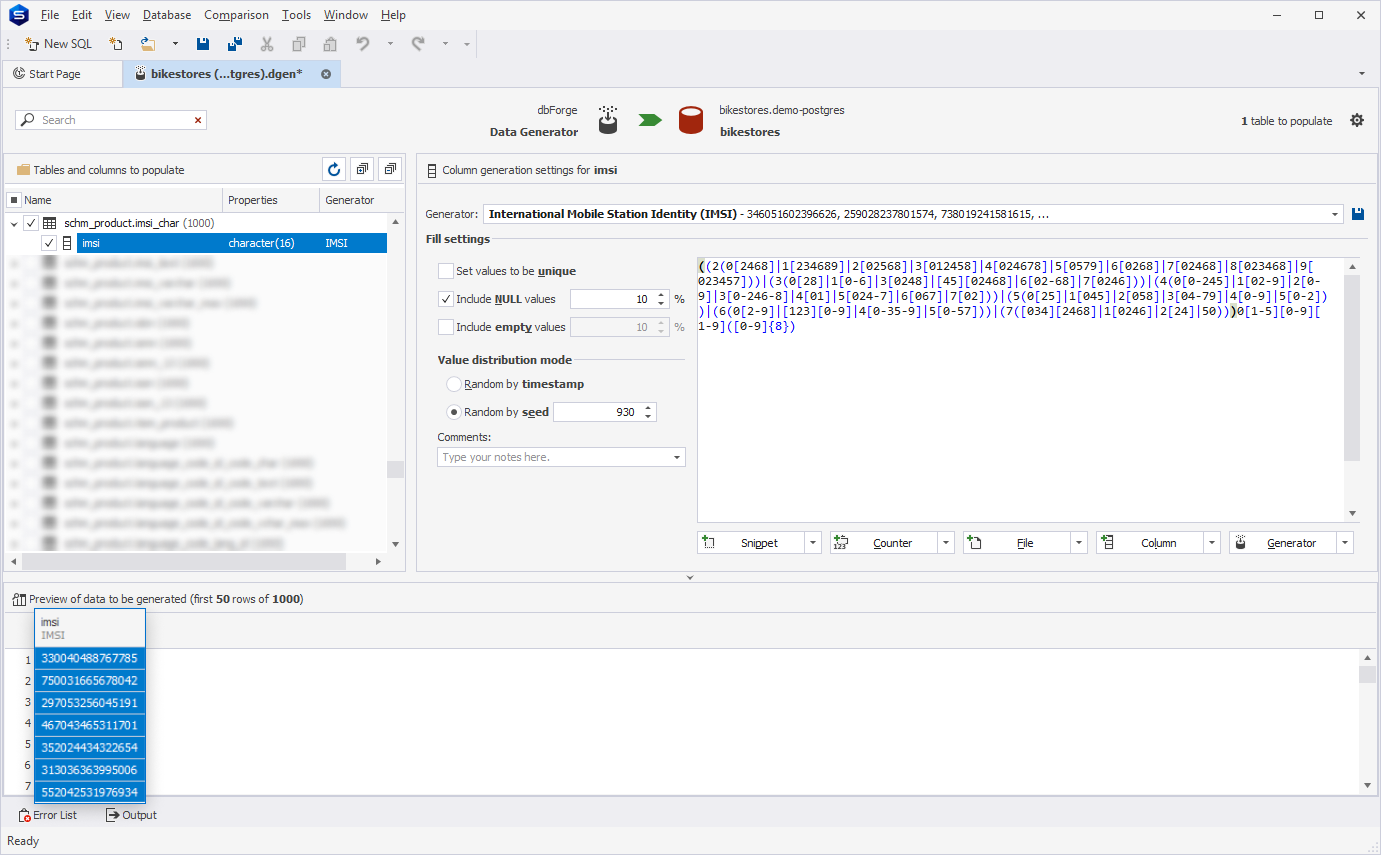Screen dimensions: 1381x855
Task: Open the Help menu
Action: [x=393, y=15]
